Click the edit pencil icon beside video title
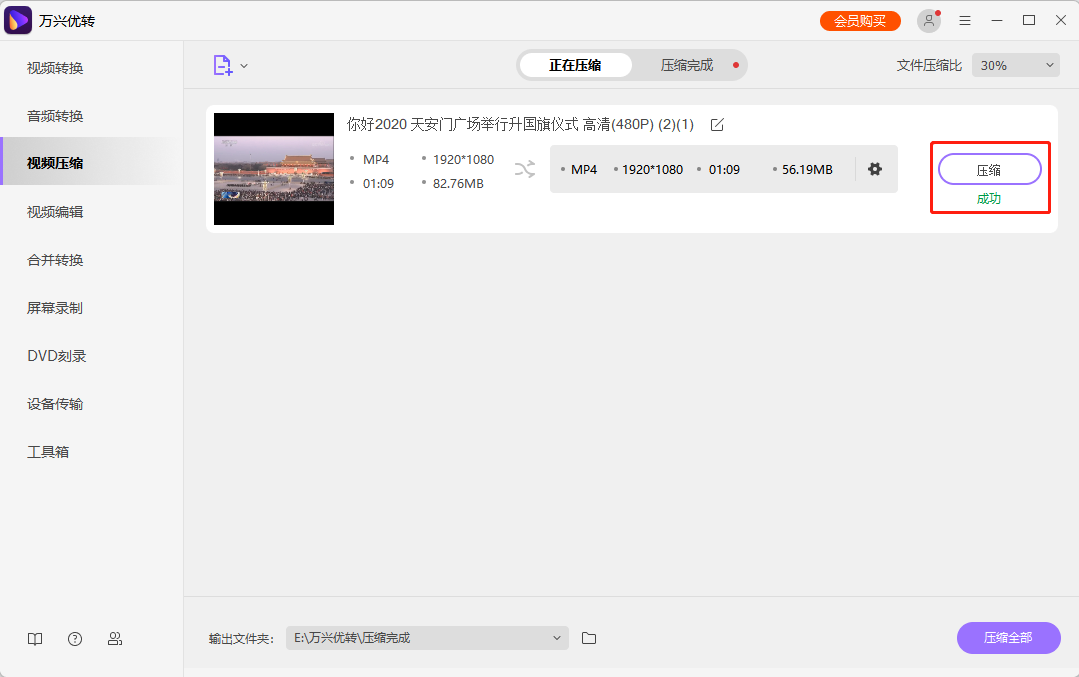This screenshot has height=677, width=1079. coord(718,125)
